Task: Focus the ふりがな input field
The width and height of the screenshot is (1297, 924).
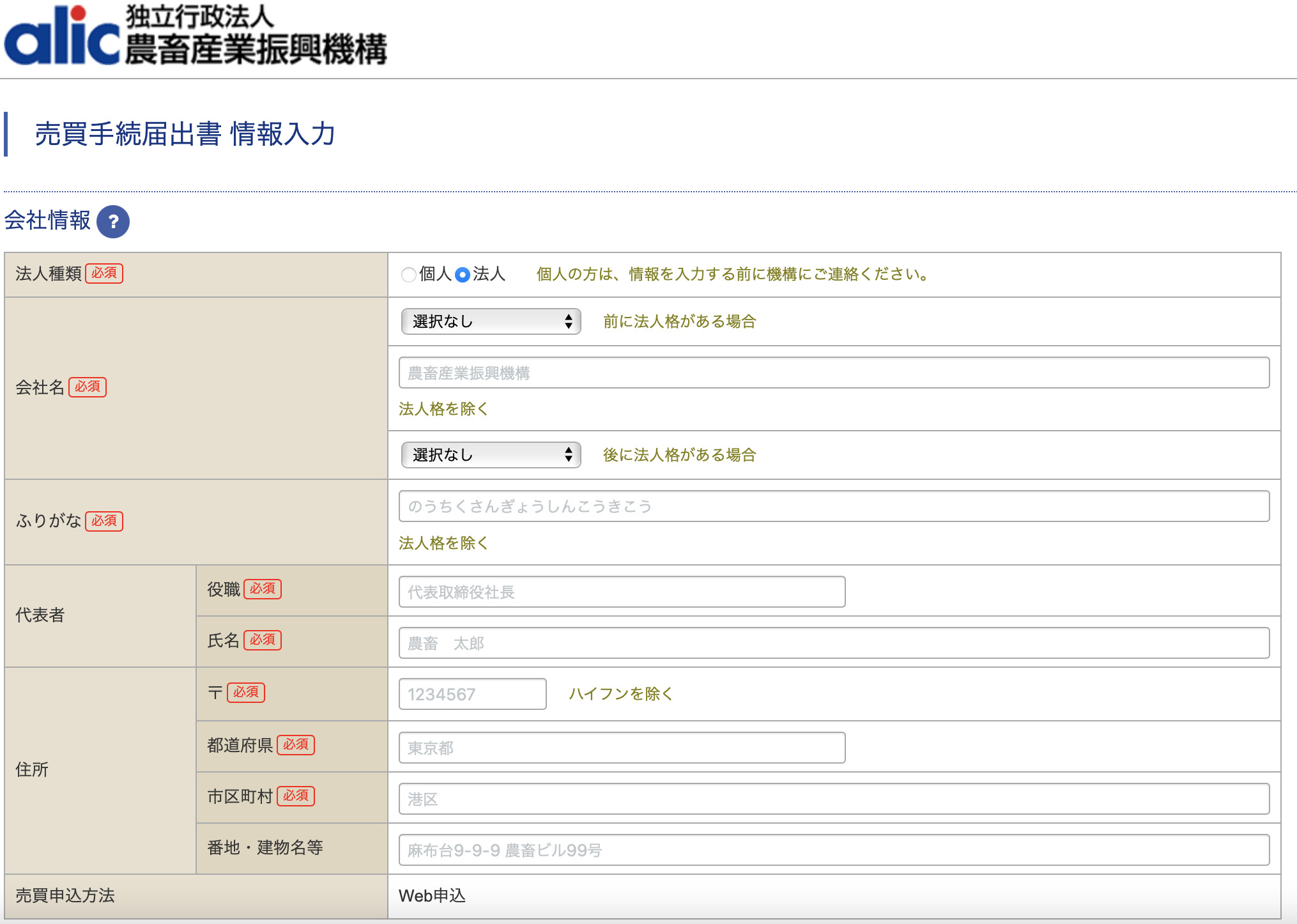Action: (834, 506)
